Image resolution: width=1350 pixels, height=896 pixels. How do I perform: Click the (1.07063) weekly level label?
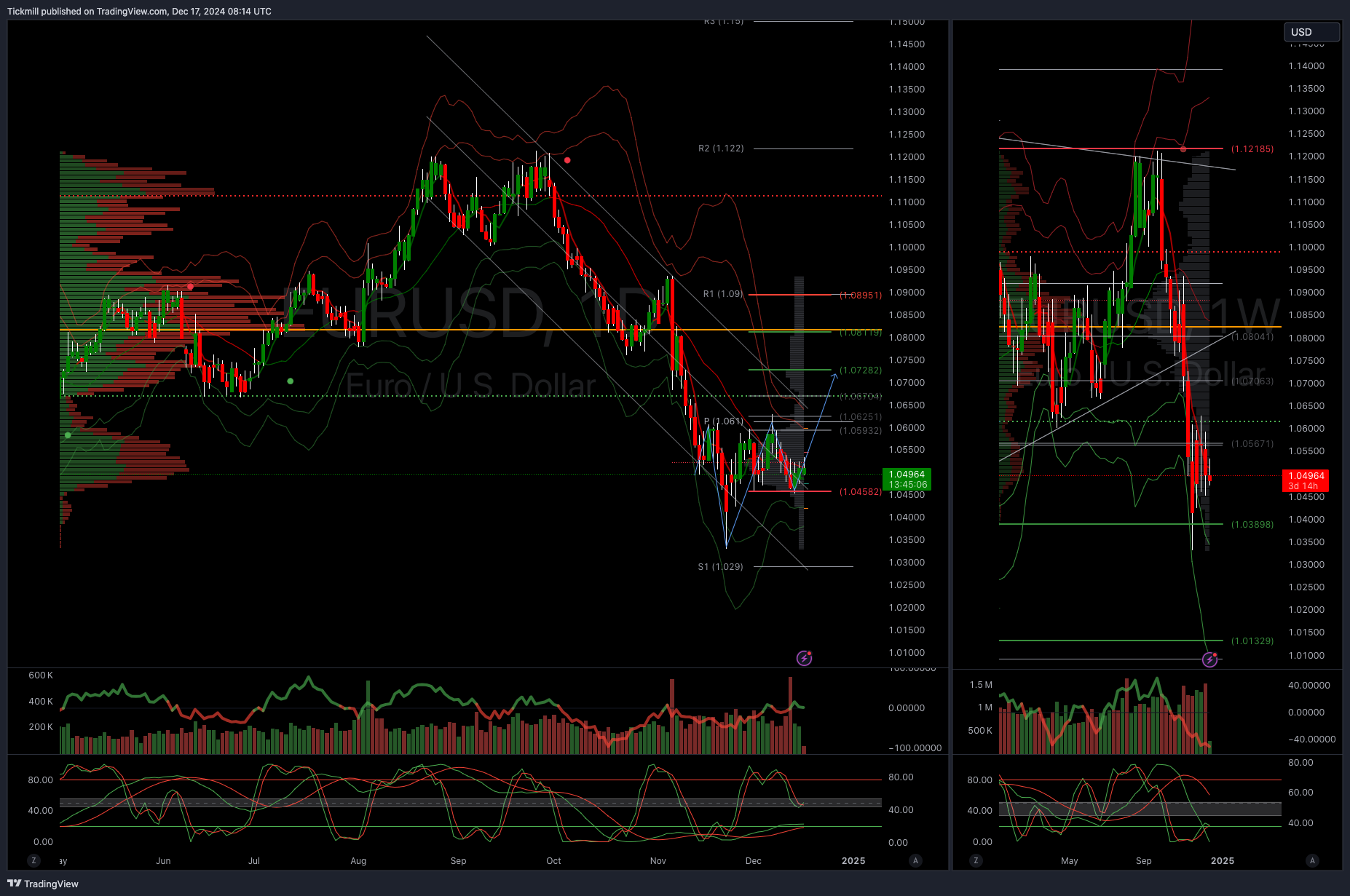[x=1252, y=381]
